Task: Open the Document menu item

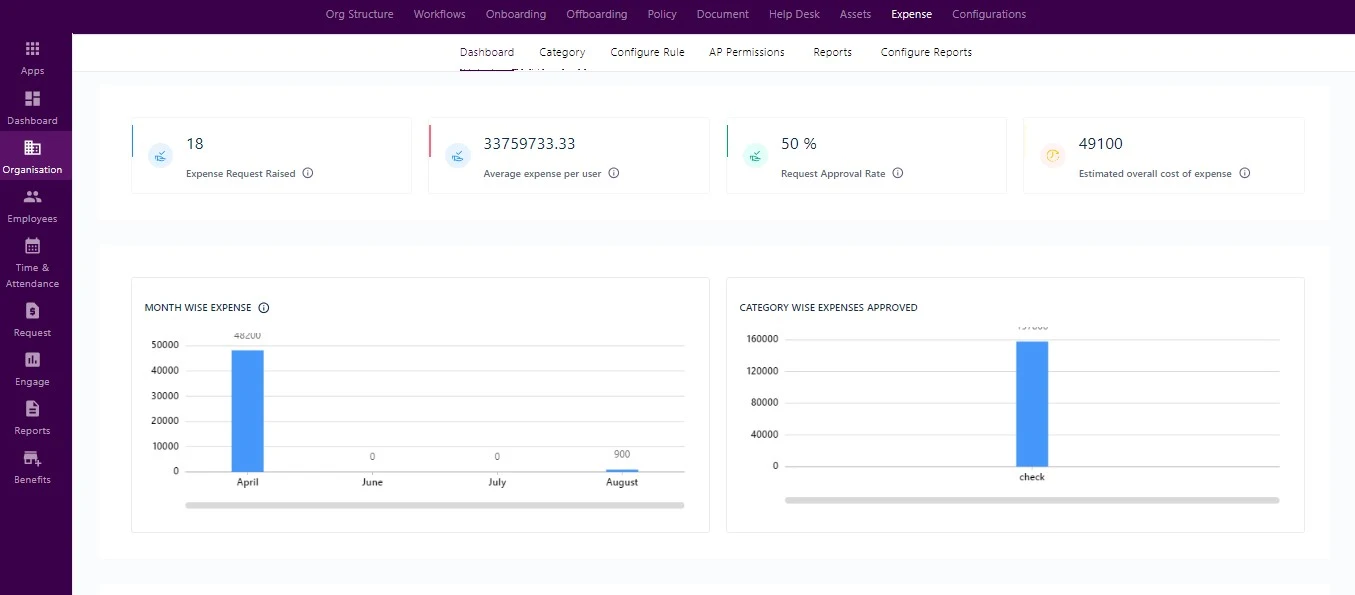Action: point(723,14)
